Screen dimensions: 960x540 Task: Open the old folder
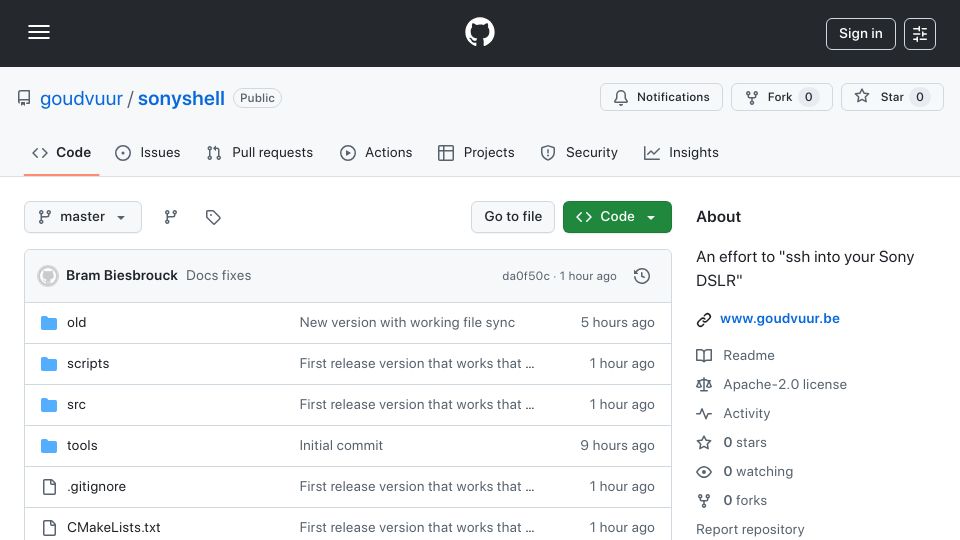click(x=77, y=323)
